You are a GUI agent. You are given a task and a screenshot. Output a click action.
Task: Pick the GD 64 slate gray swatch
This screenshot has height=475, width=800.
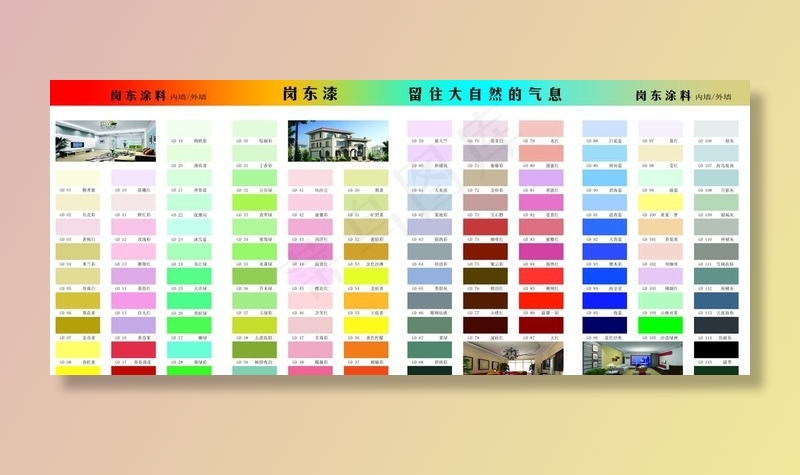430,252
